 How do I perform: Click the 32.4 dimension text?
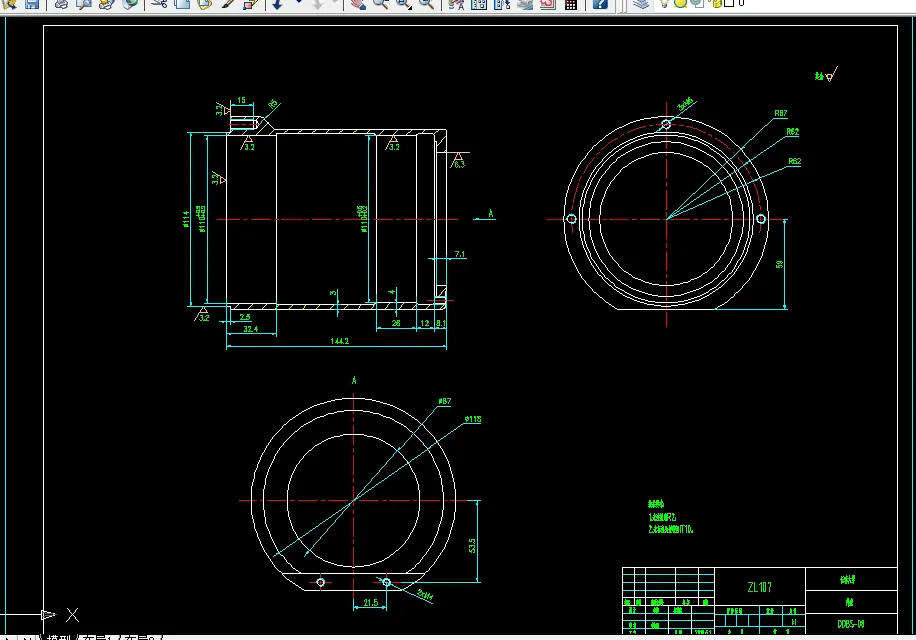click(251, 329)
